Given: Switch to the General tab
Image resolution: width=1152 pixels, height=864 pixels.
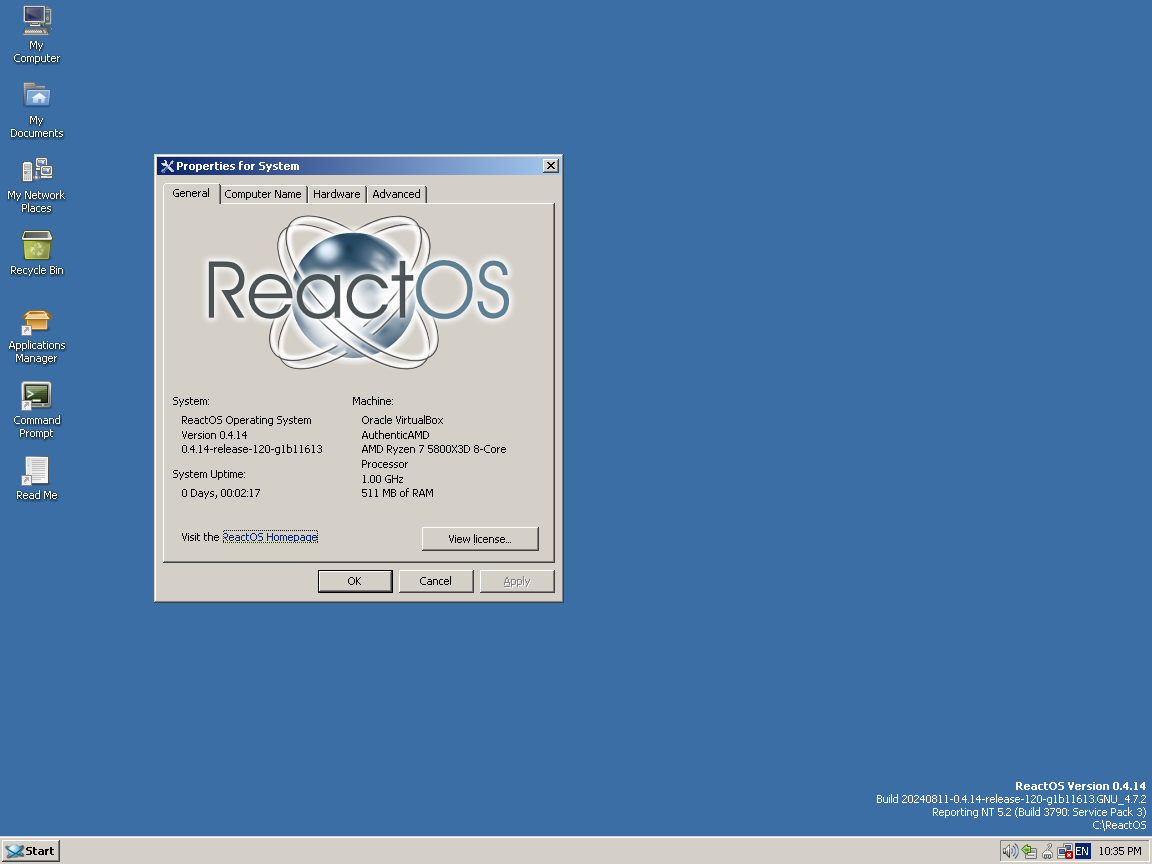Looking at the screenshot, I should pyautogui.click(x=191, y=193).
